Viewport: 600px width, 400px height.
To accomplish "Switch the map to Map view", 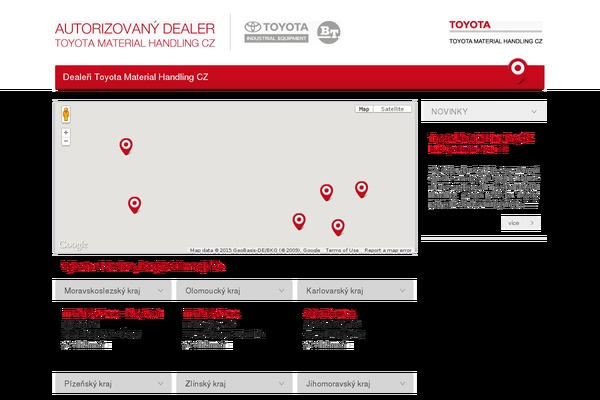I will coord(364,109).
